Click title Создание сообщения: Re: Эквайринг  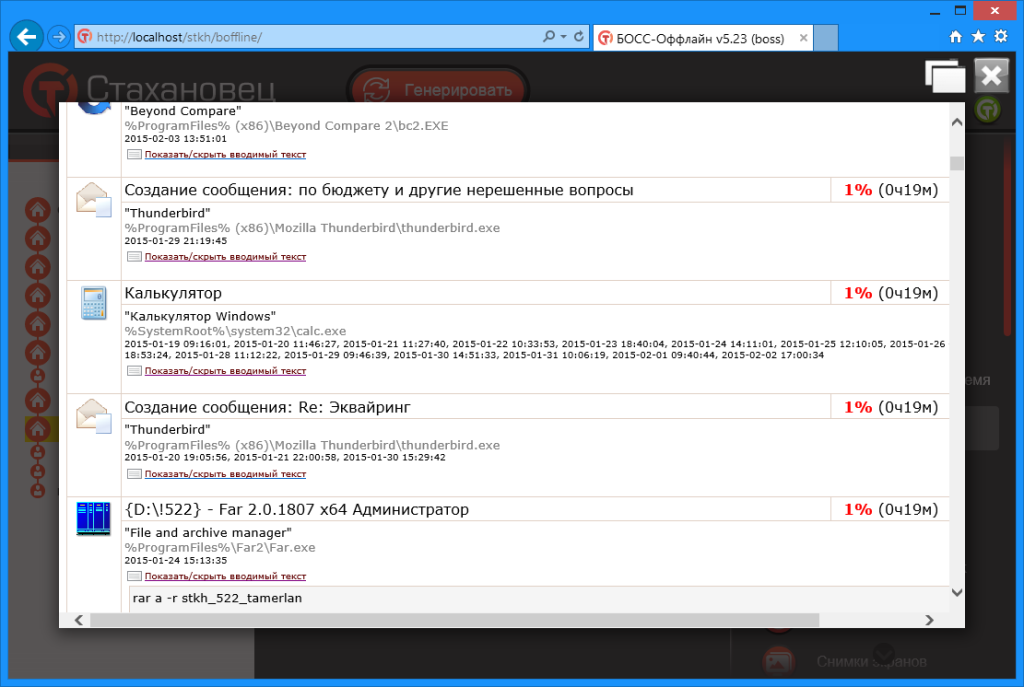tap(268, 407)
